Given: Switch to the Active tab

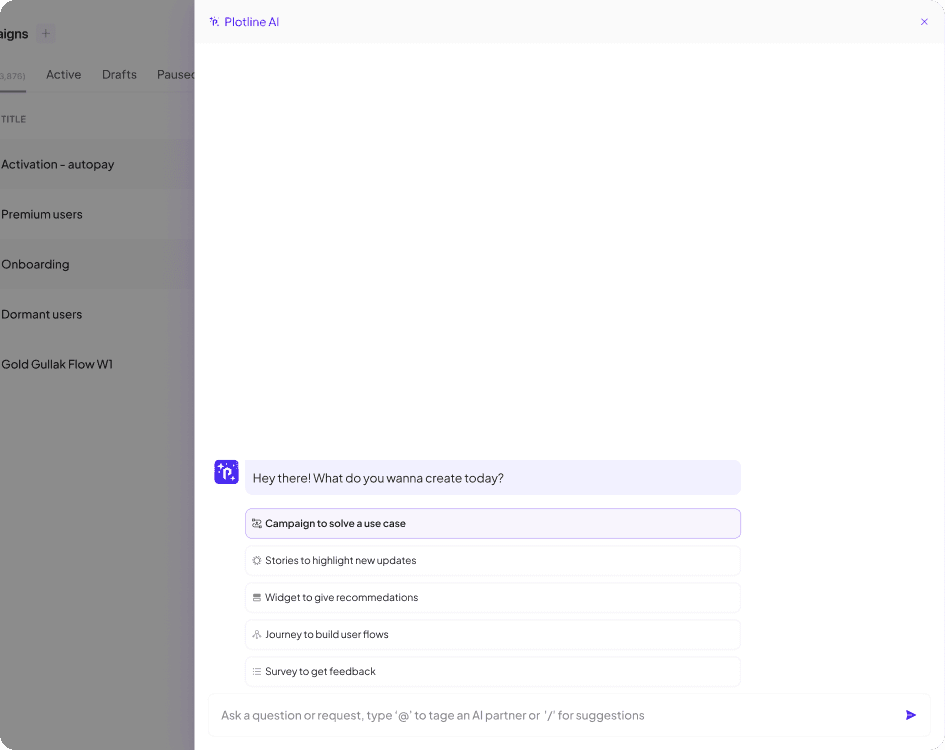Looking at the screenshot, I should click(63, 75).
